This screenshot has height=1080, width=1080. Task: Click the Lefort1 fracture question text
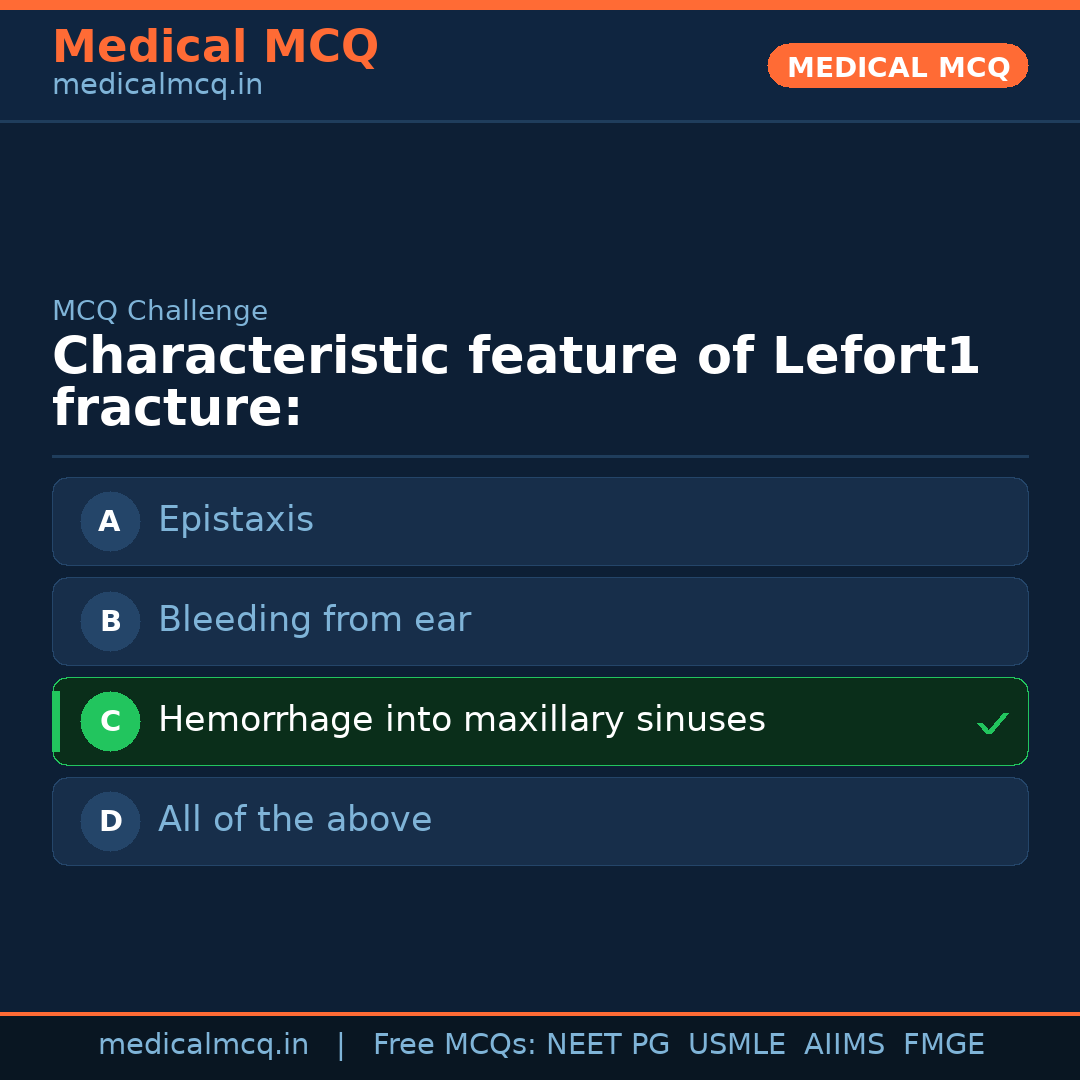tap(515, 382)
